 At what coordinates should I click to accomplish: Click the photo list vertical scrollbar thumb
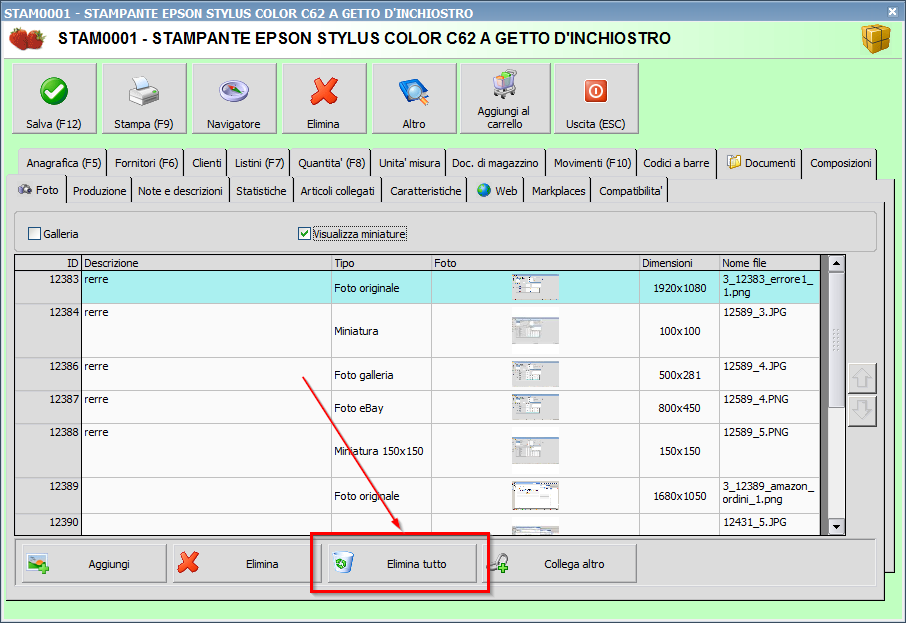836,339
